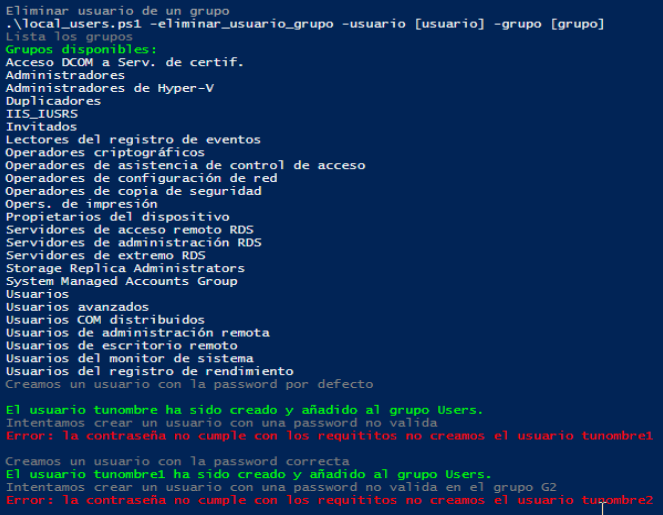The height and width of the screenshot is (515, 663).
Task: Click 'Usuarios de escritorio remoto' line
Action: [121, 345]
